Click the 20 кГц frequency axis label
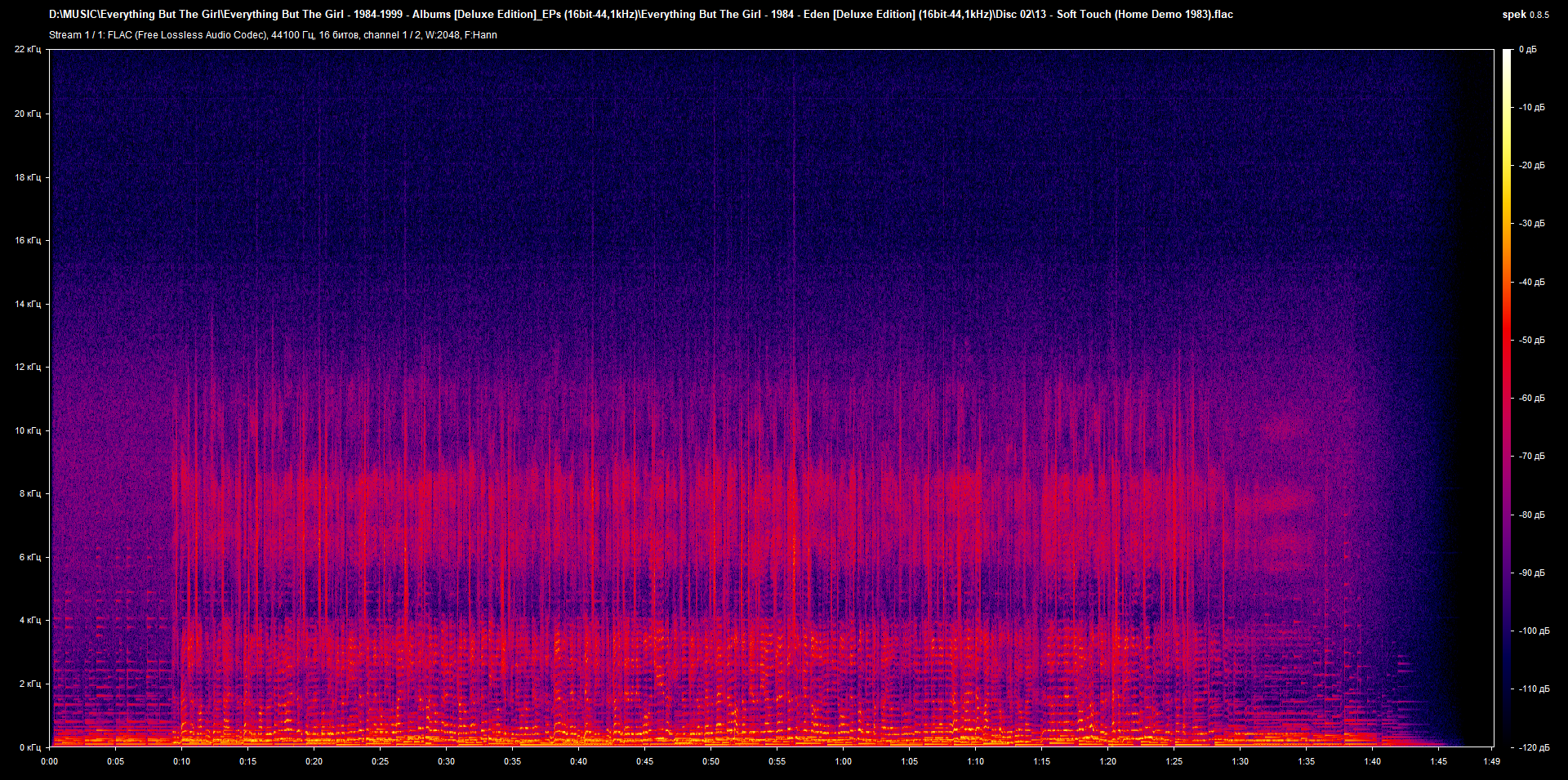This screenshot has width=1568, height=780. (x=28, y=114)
